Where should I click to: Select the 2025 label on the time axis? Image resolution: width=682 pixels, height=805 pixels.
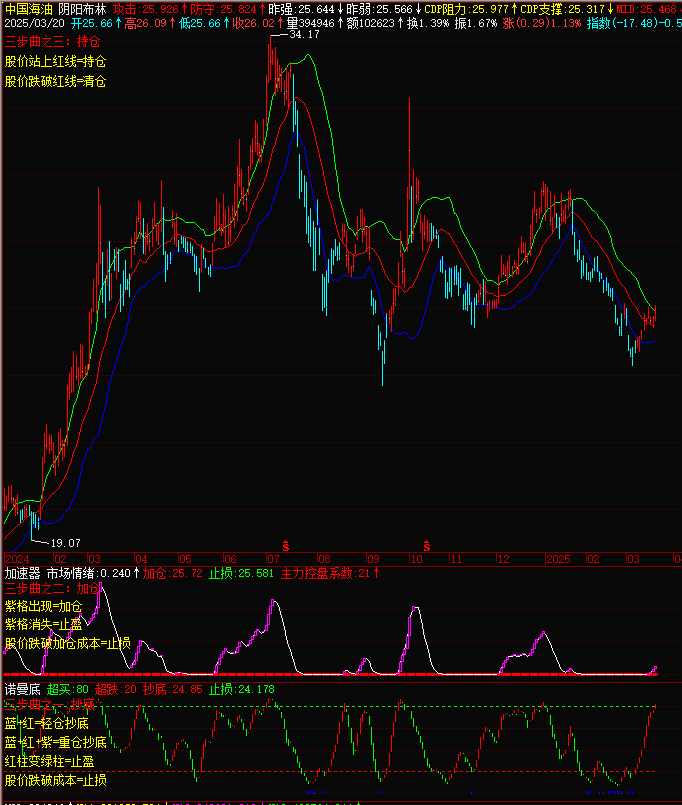(558, 559)
